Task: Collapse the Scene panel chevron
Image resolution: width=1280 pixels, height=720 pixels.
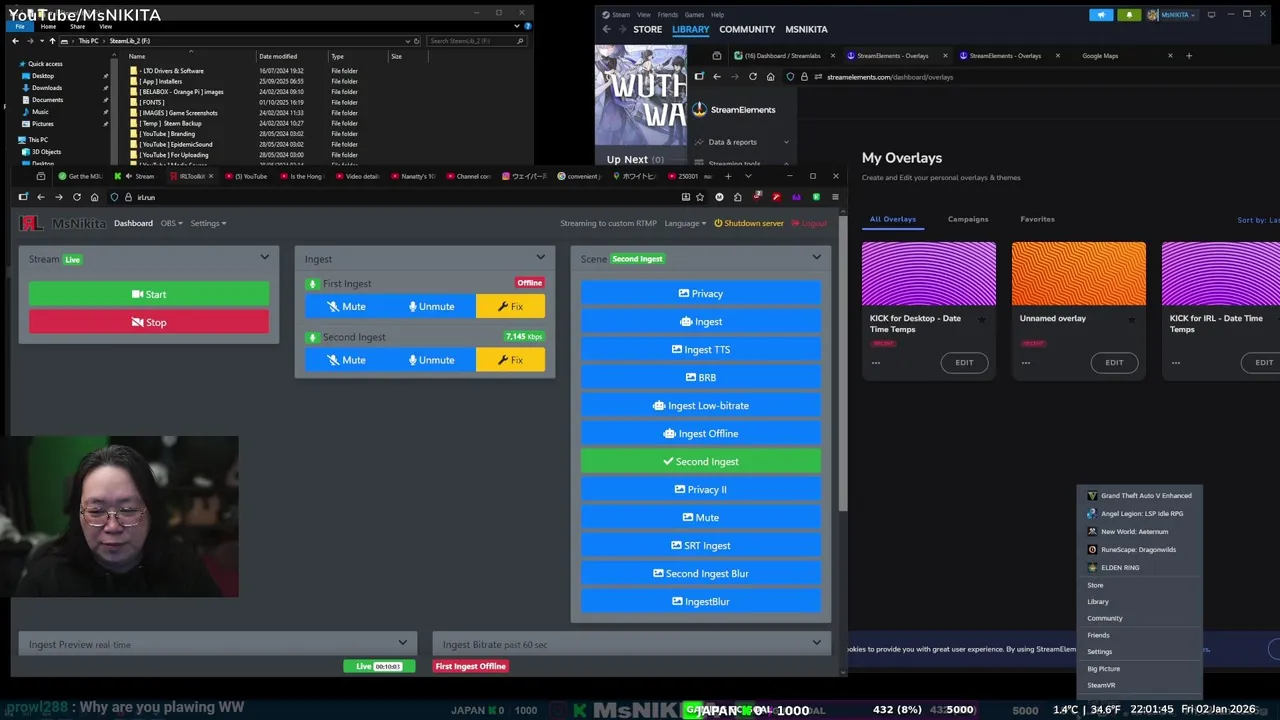Action: pos(816,258)
